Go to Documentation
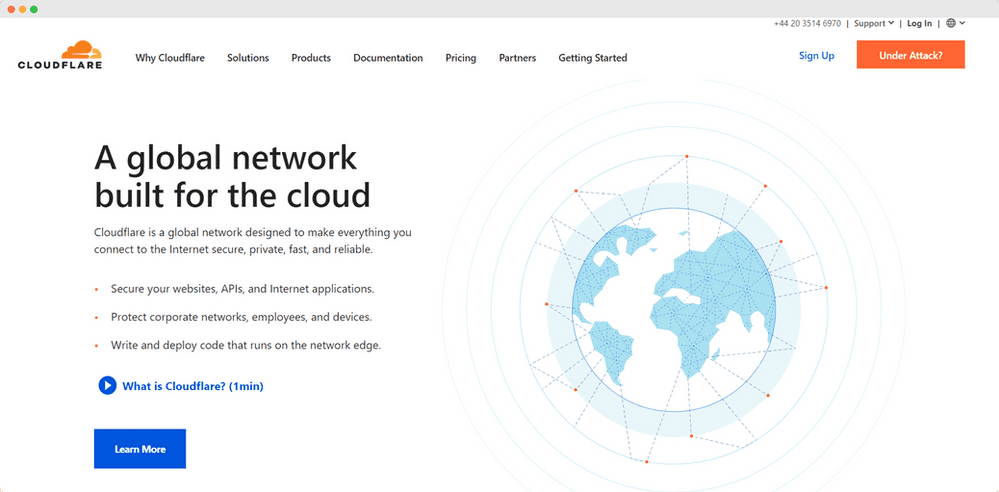 tap(388, 58)
